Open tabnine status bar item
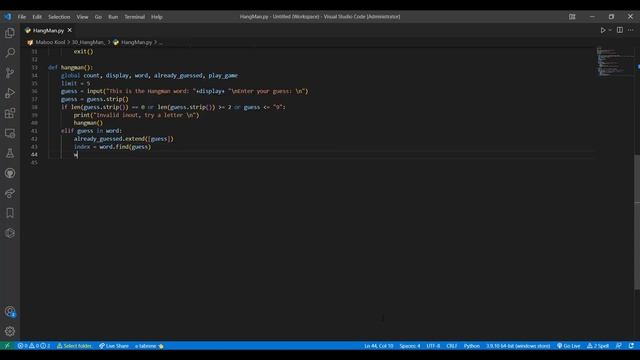 coord(149,346)
